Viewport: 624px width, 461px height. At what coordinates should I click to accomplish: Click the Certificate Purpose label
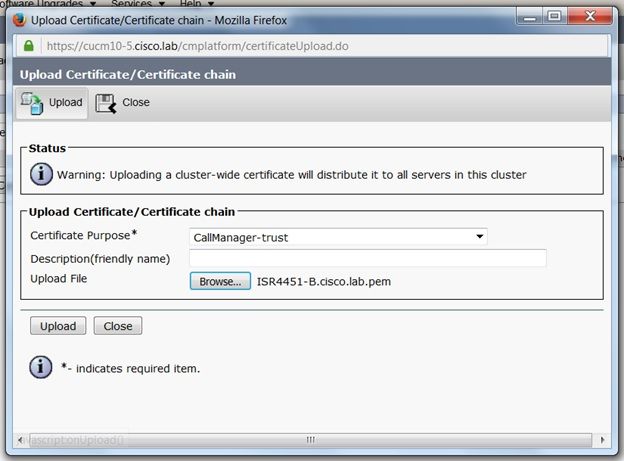(x=84, y=235)
